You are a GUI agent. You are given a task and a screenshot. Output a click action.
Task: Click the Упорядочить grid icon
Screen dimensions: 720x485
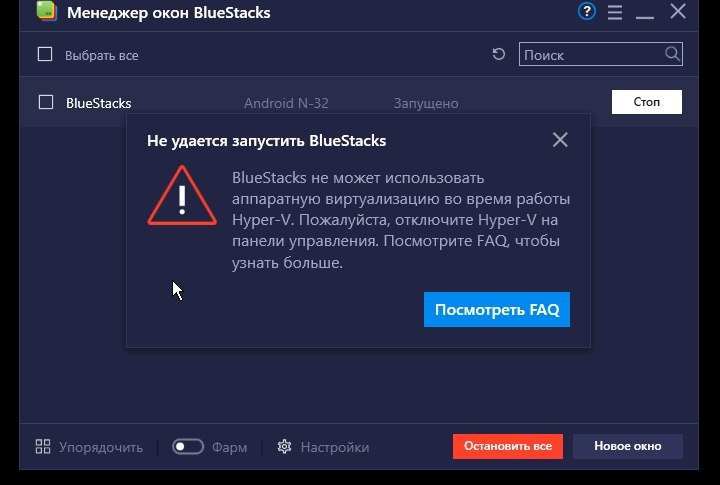(x=43, y=446)
